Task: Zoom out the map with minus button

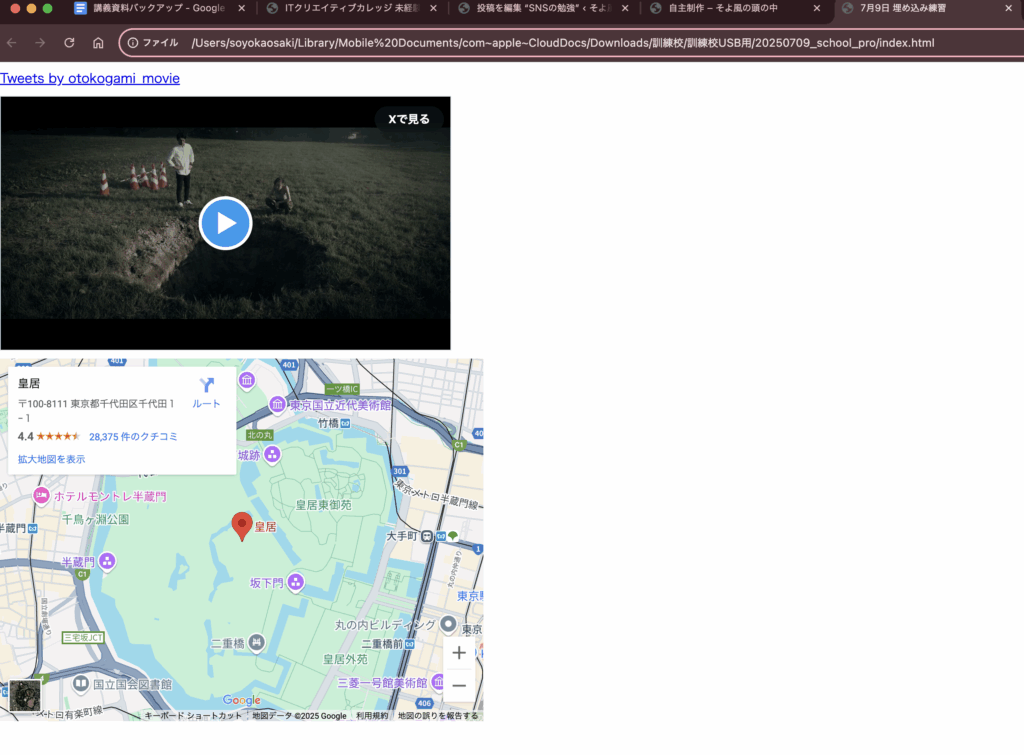Action: pyautogui.click(x=459, y=685)
